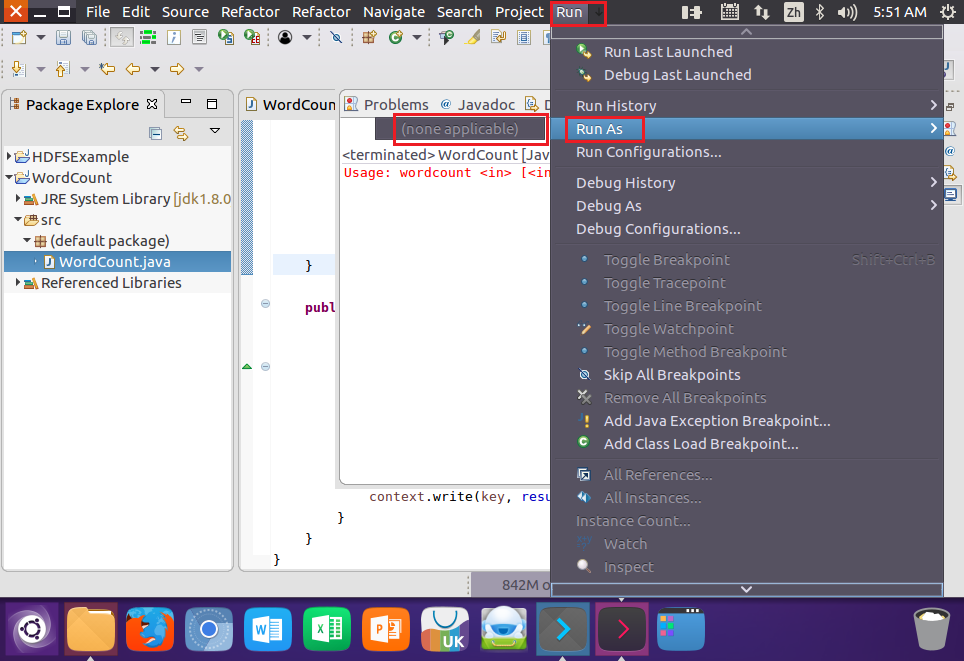
Task: Select WordCount.java in Package Explorer
Action: pyautogui.click(x=117, y=261)
